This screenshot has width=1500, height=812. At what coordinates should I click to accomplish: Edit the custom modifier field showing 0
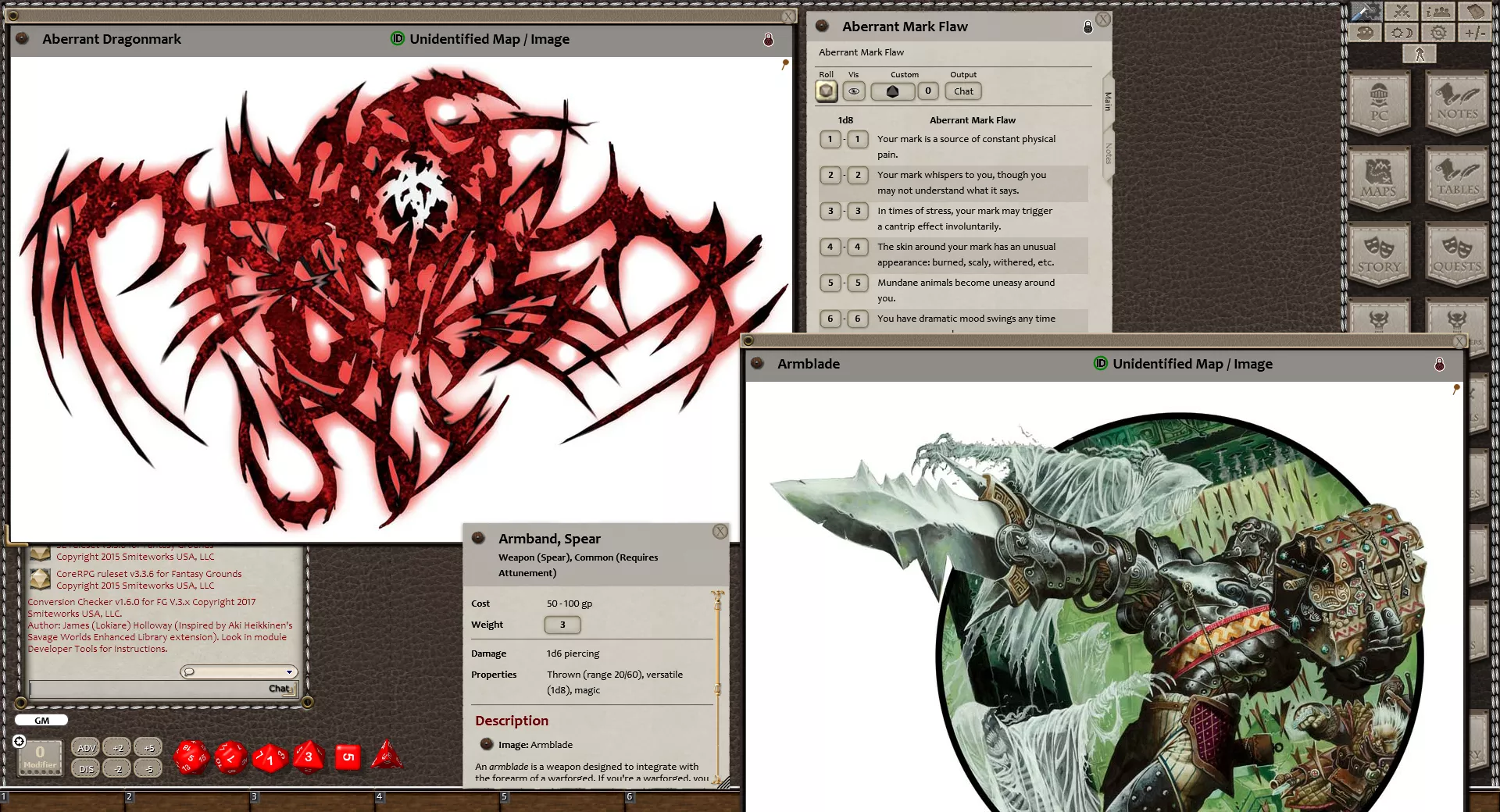[927, 91]
